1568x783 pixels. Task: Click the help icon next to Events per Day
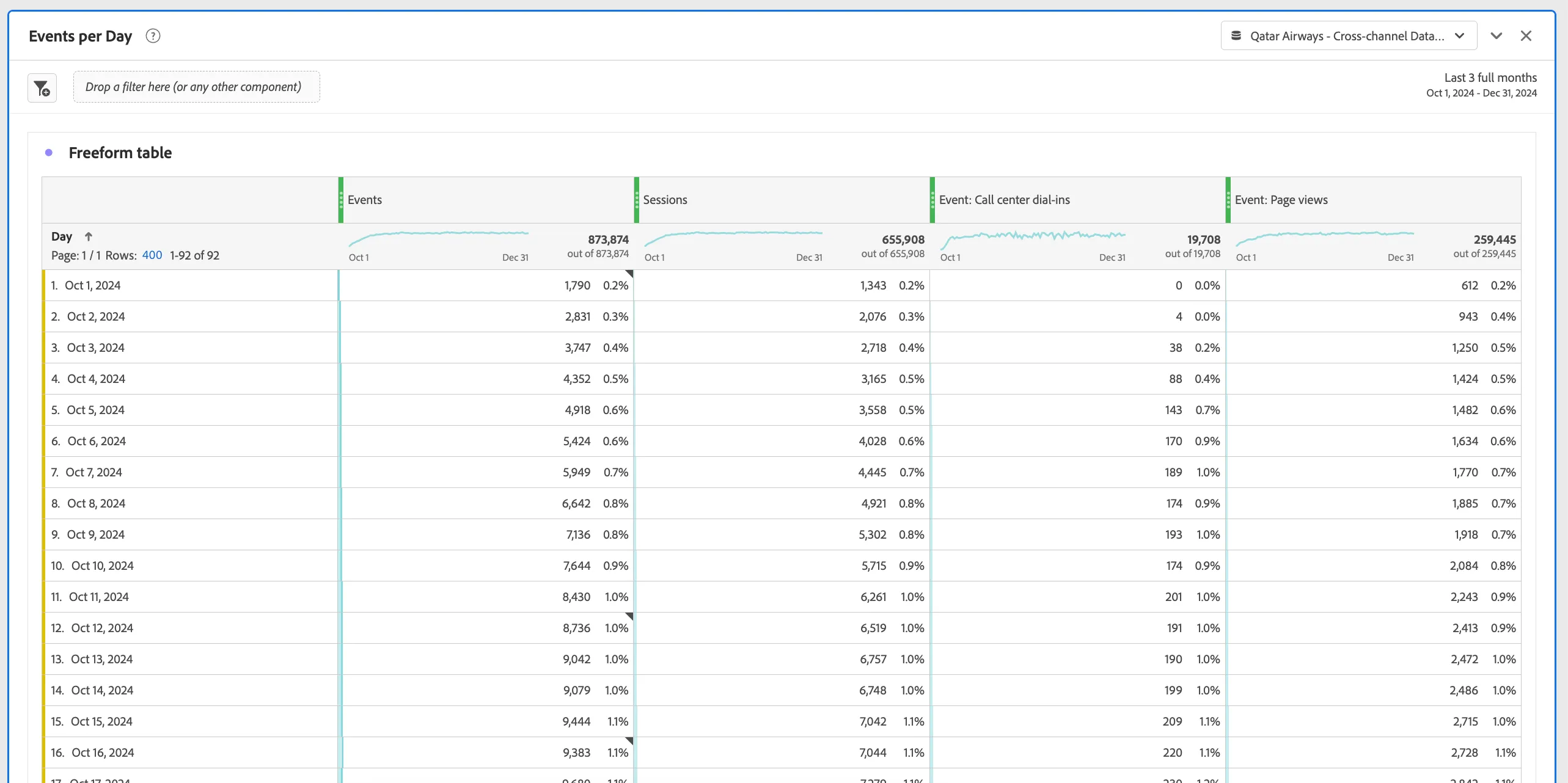[153, 36]
